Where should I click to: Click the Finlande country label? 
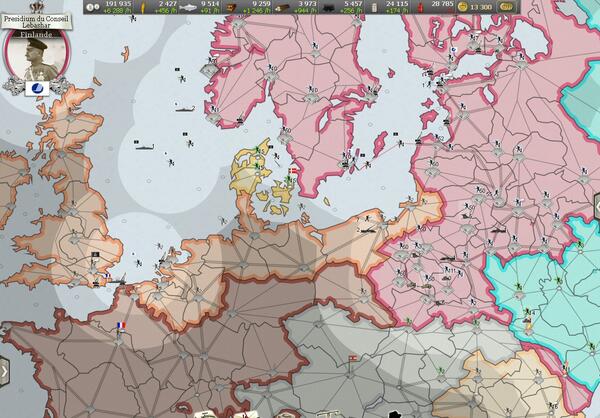click(x=36, y=34)
